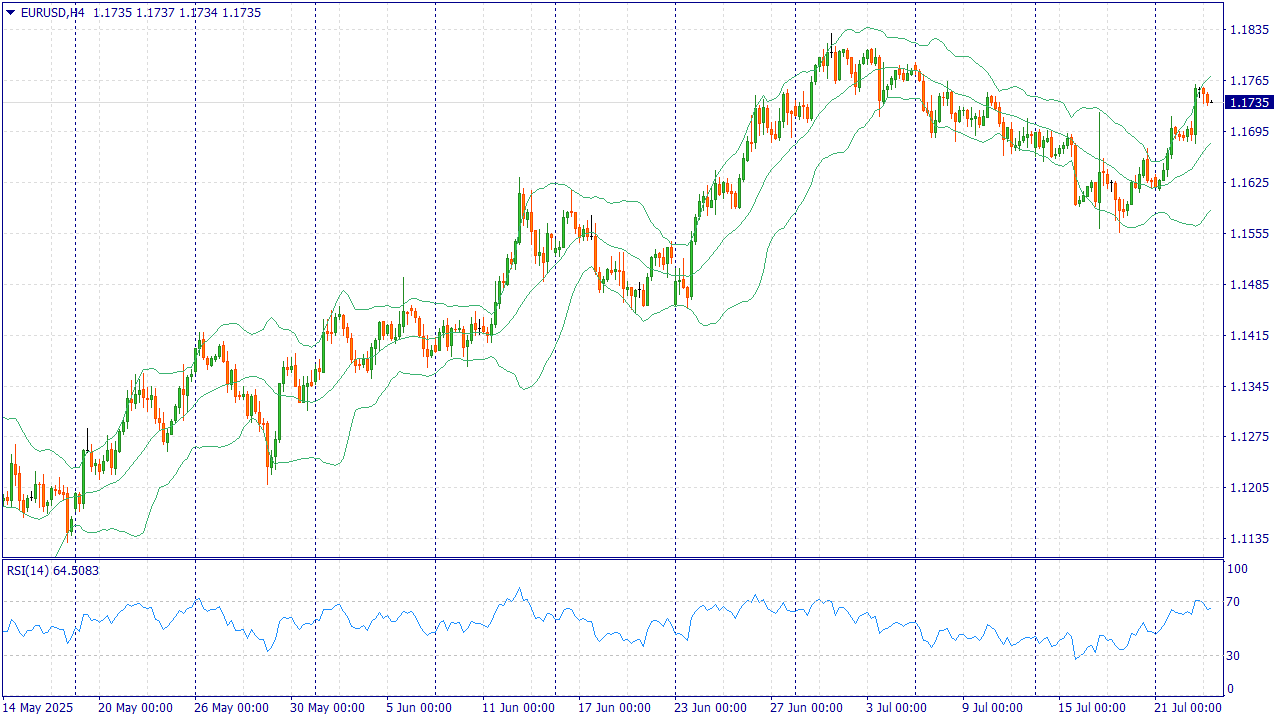Click the 21 Jul 00:00 date label

[1188, 708]
